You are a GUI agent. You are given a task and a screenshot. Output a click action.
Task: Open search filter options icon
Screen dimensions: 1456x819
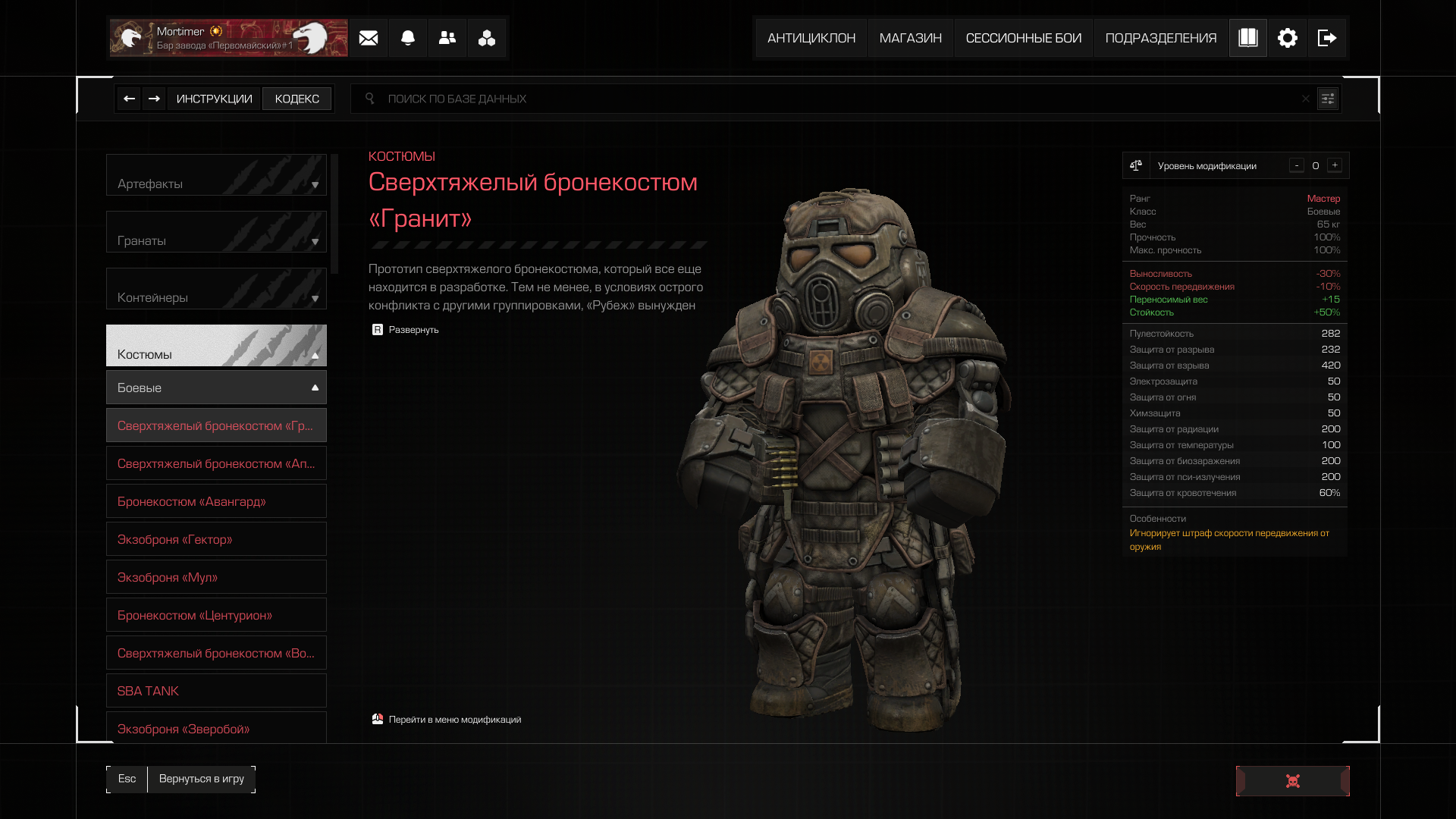click(x=1328, y=99)
